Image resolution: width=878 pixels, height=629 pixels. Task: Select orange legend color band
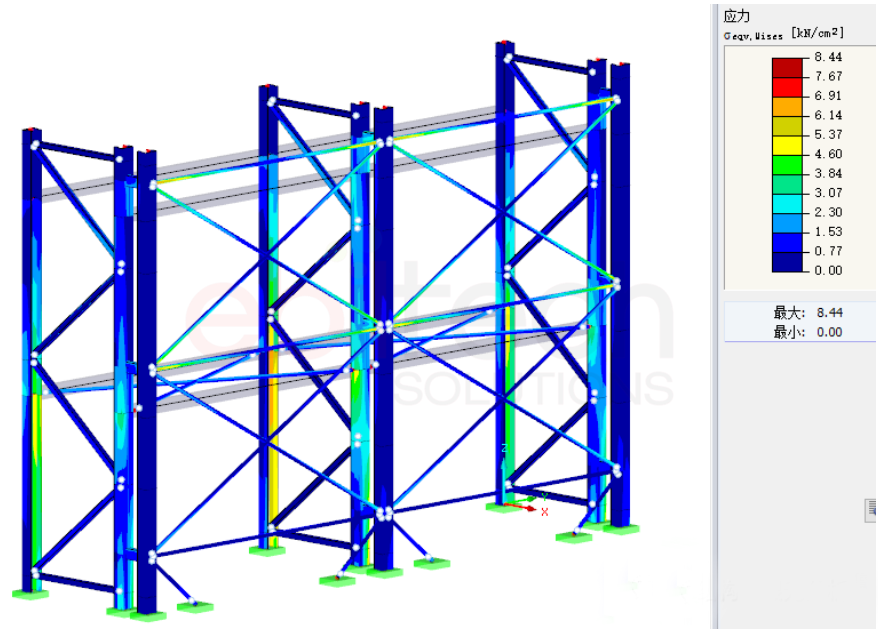(x=787, y=106)
